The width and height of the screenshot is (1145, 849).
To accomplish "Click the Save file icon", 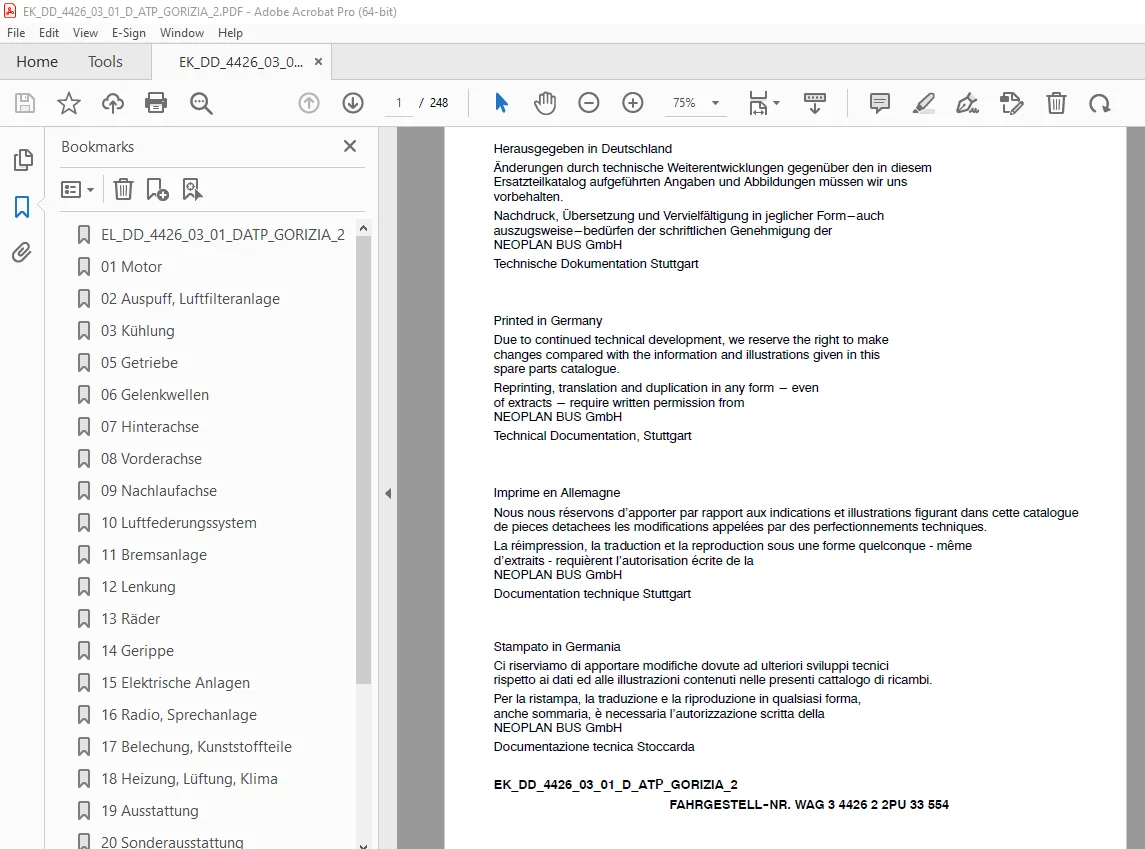I will [x=25, y=103].
